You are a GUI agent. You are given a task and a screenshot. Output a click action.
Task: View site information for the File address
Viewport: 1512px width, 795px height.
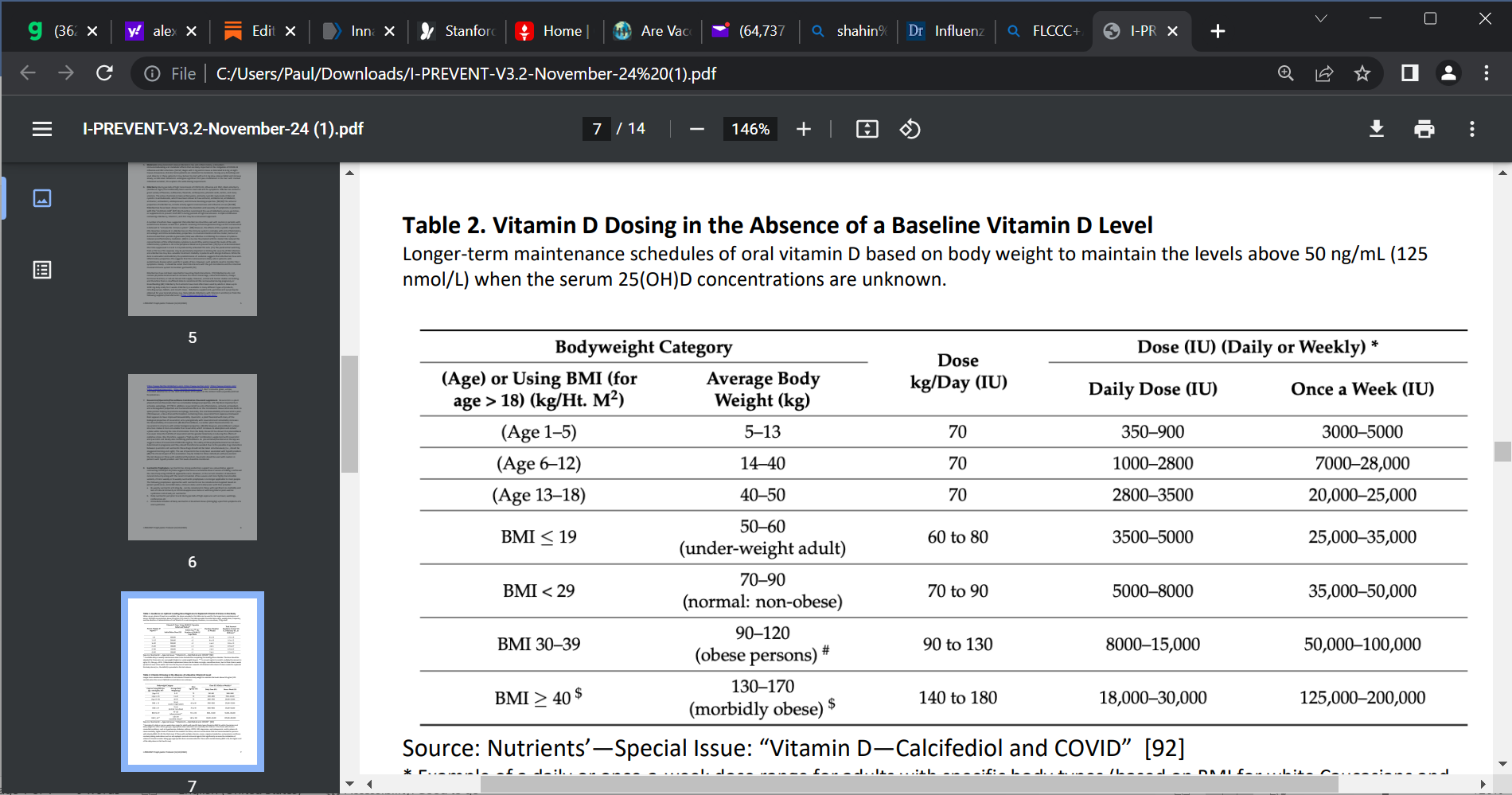[x=152, y=74]
